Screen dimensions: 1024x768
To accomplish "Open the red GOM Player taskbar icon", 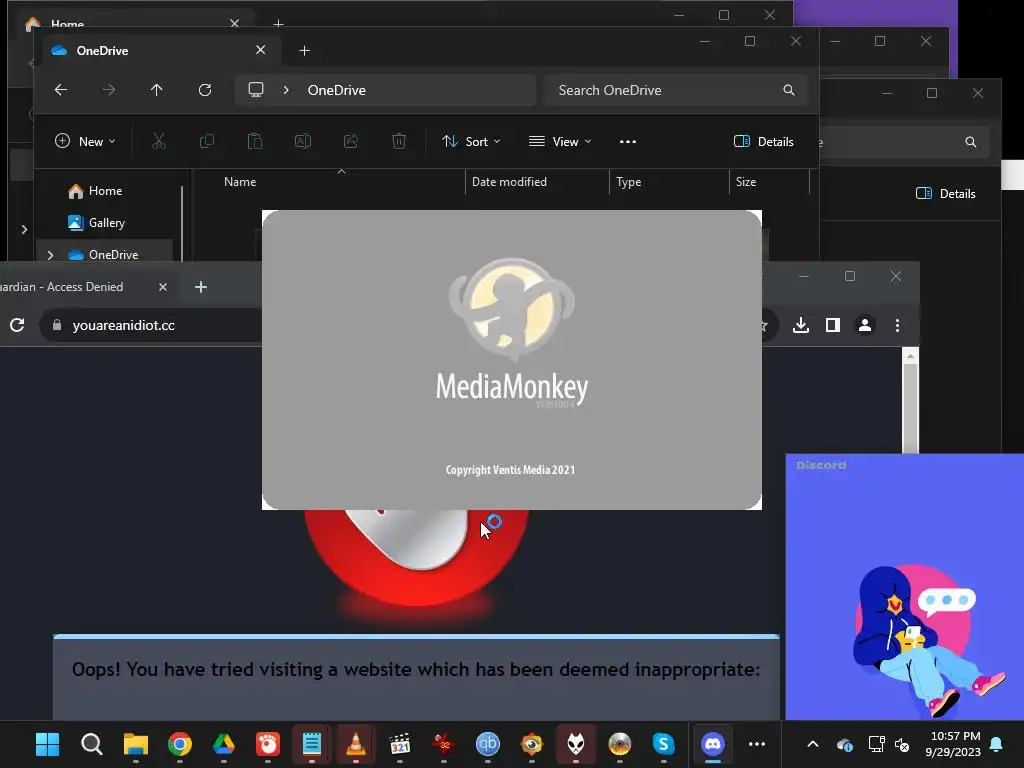I will [268, 744].
